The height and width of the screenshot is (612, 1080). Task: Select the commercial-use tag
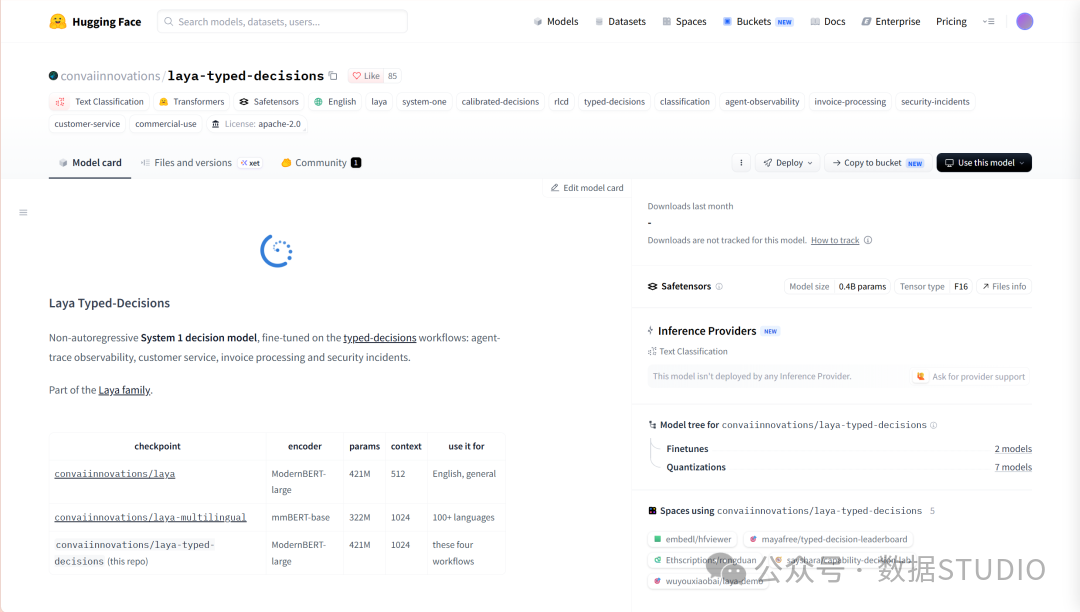point(165,124)
